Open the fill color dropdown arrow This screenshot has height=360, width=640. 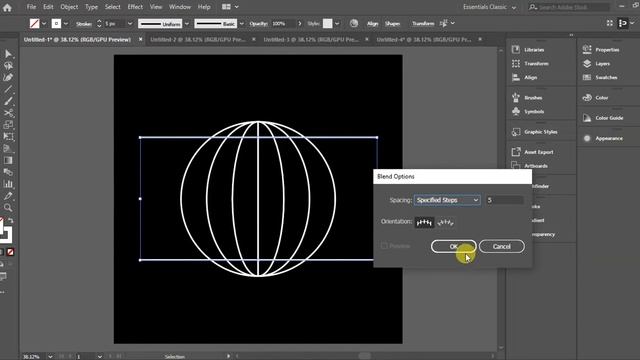click(44, 24)
